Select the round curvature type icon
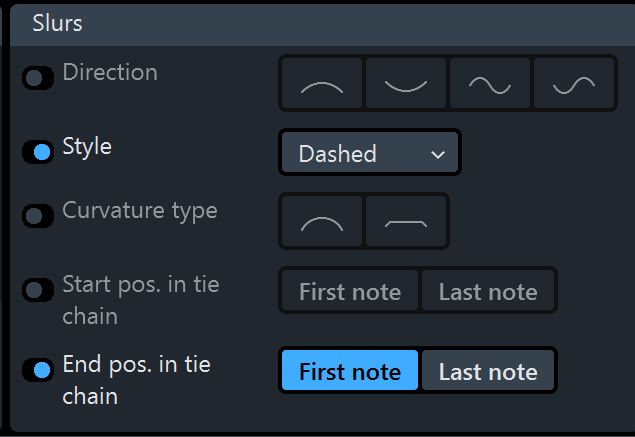 tap(322, 221)
